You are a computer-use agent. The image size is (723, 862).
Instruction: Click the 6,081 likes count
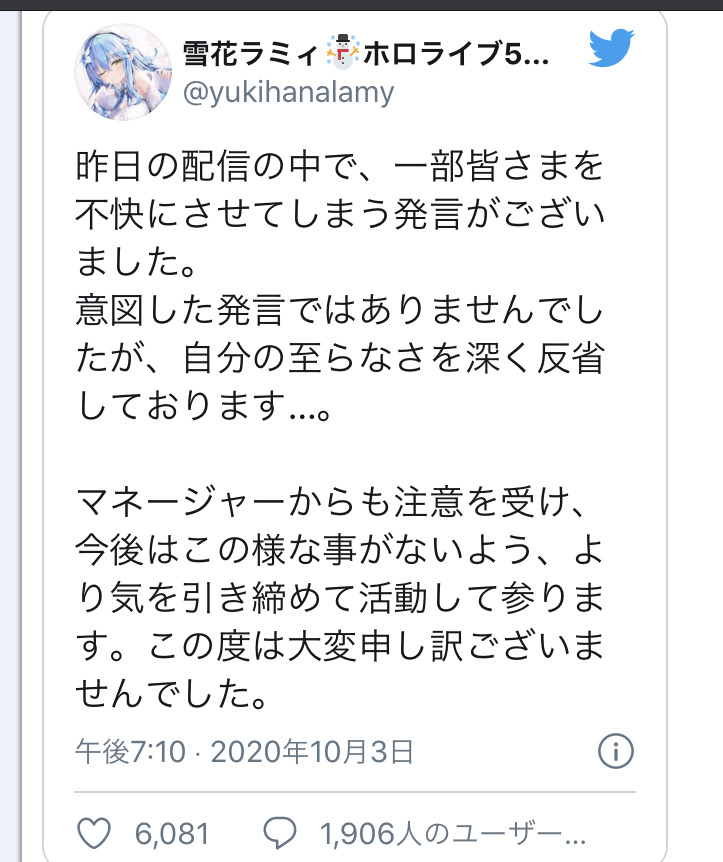(172, 833)
